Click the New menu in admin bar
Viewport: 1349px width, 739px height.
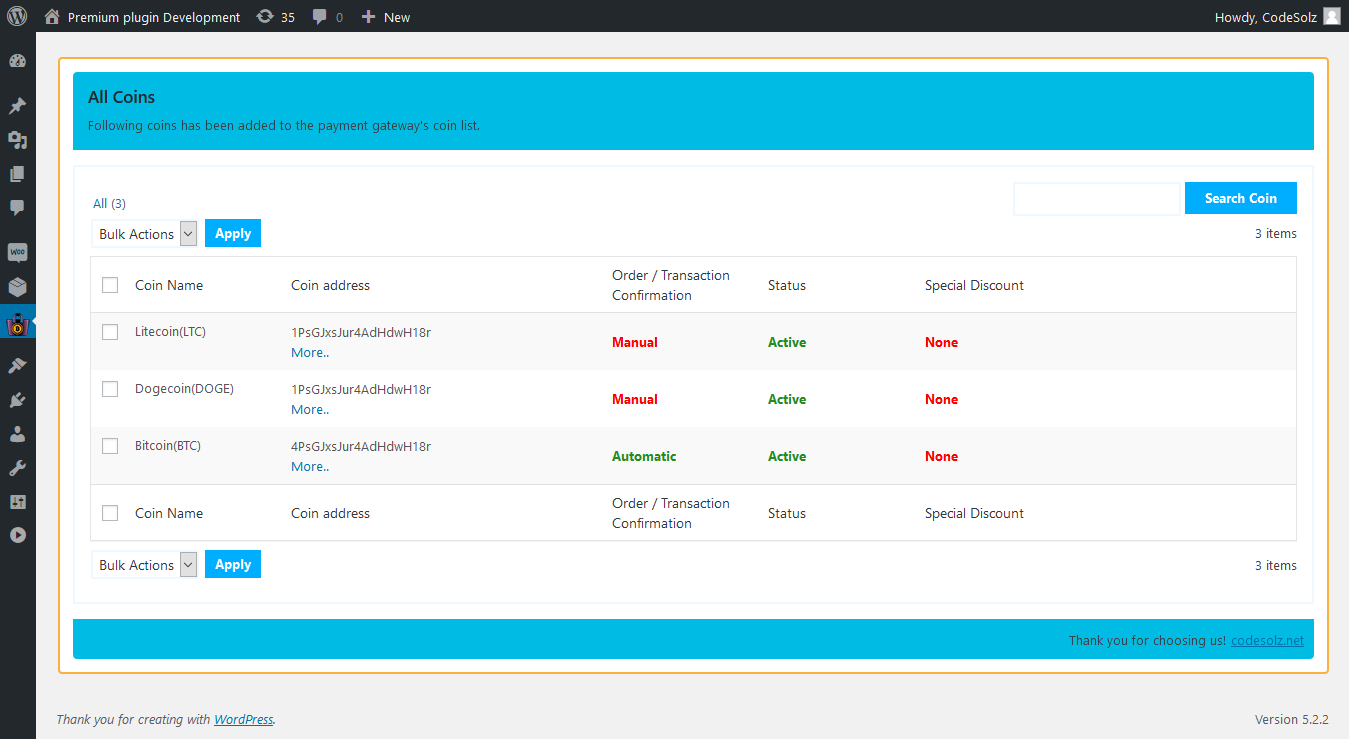386,17
